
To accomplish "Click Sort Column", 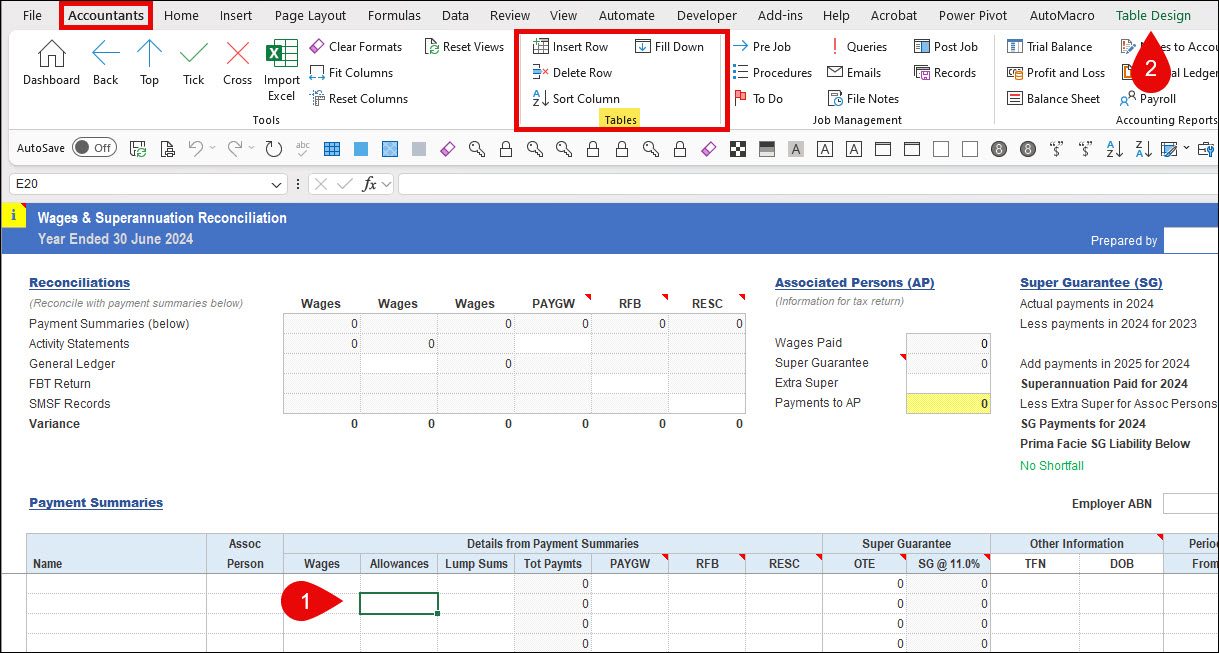I will 576,99.
